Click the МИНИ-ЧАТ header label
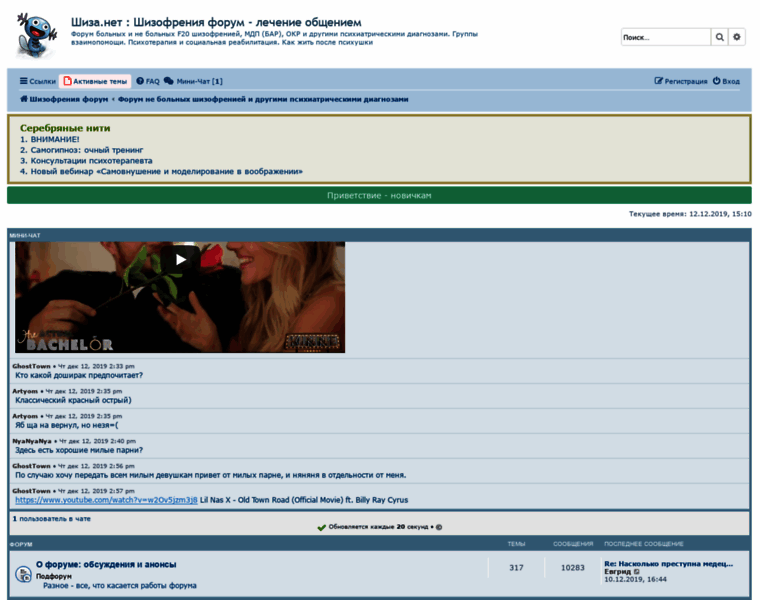The image size is (760, 600). (x=25, y=236)
